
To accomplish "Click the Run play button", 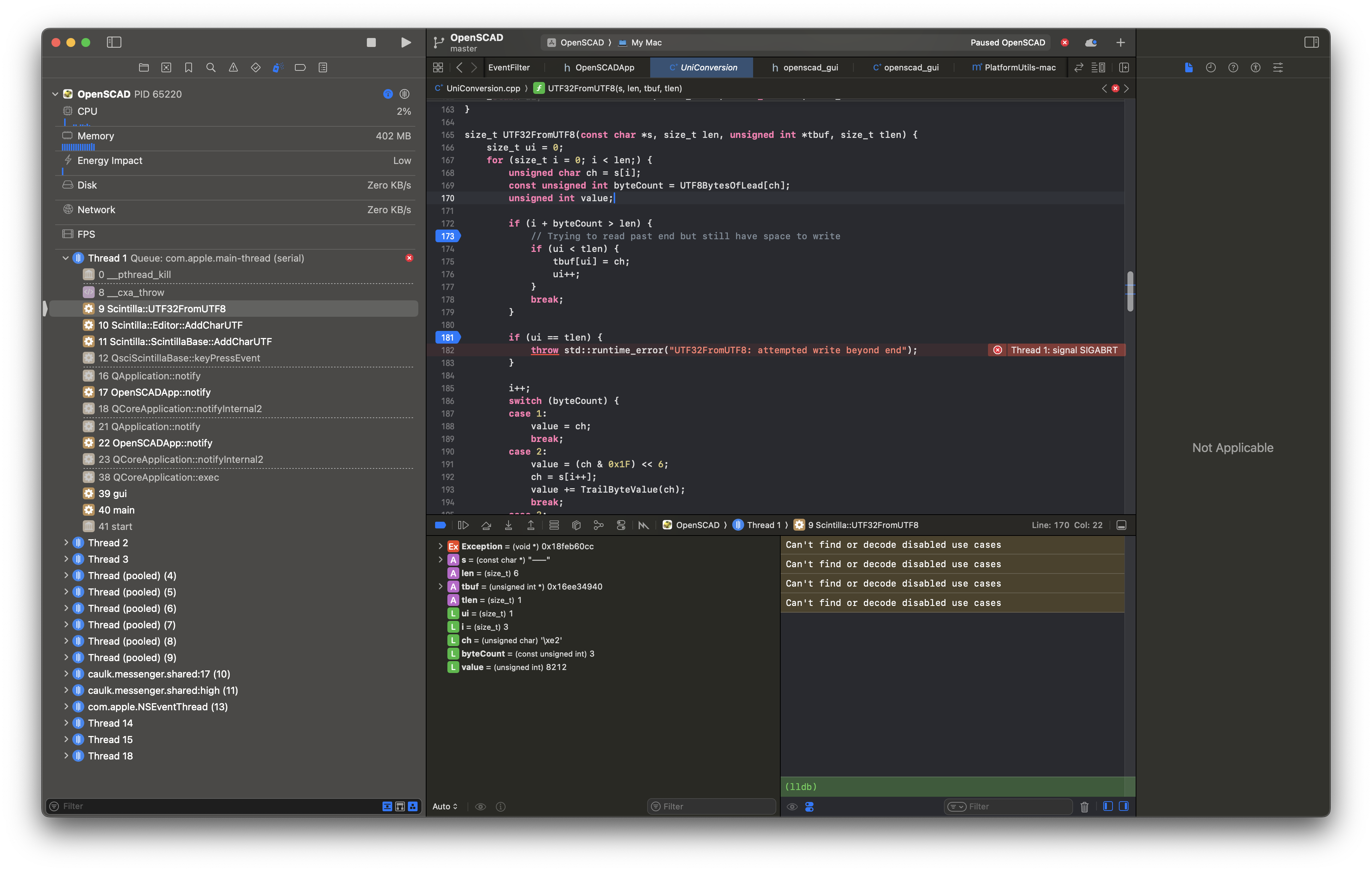I will pyautogui.click(x=406, y=42).
